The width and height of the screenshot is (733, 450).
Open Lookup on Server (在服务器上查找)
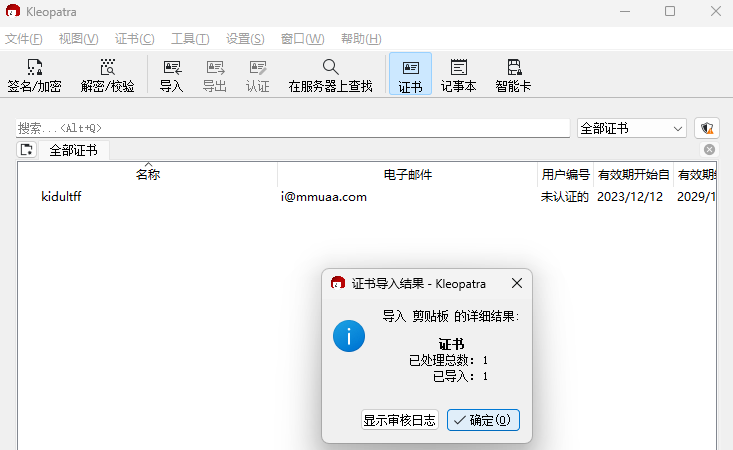coord(331,75)
